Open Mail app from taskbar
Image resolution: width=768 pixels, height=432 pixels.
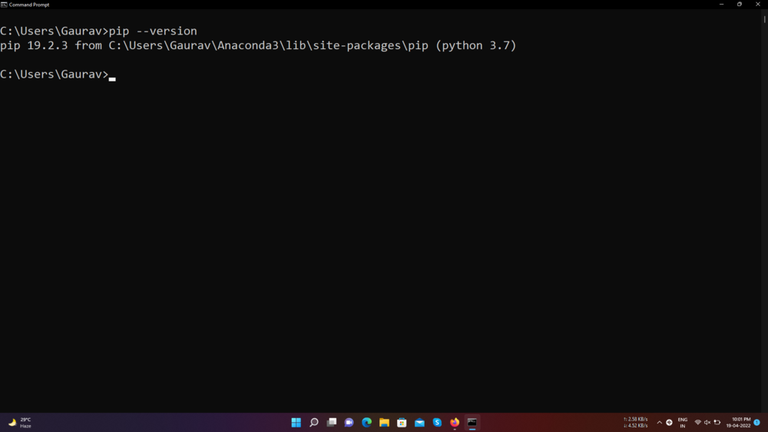pos(419,422)
